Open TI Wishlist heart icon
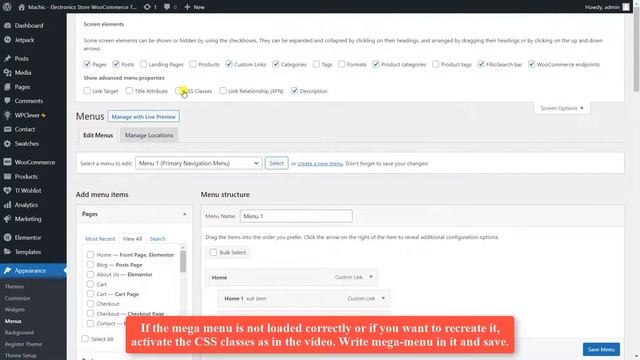This screenshot has width=640, height=360. (x=7, y=190)
